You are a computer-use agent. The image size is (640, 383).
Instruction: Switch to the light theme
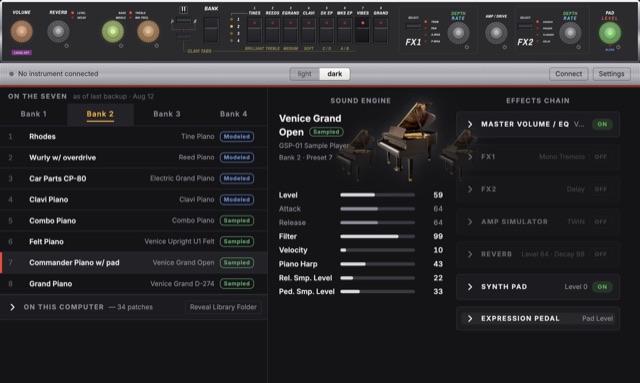tap(304, 74)
